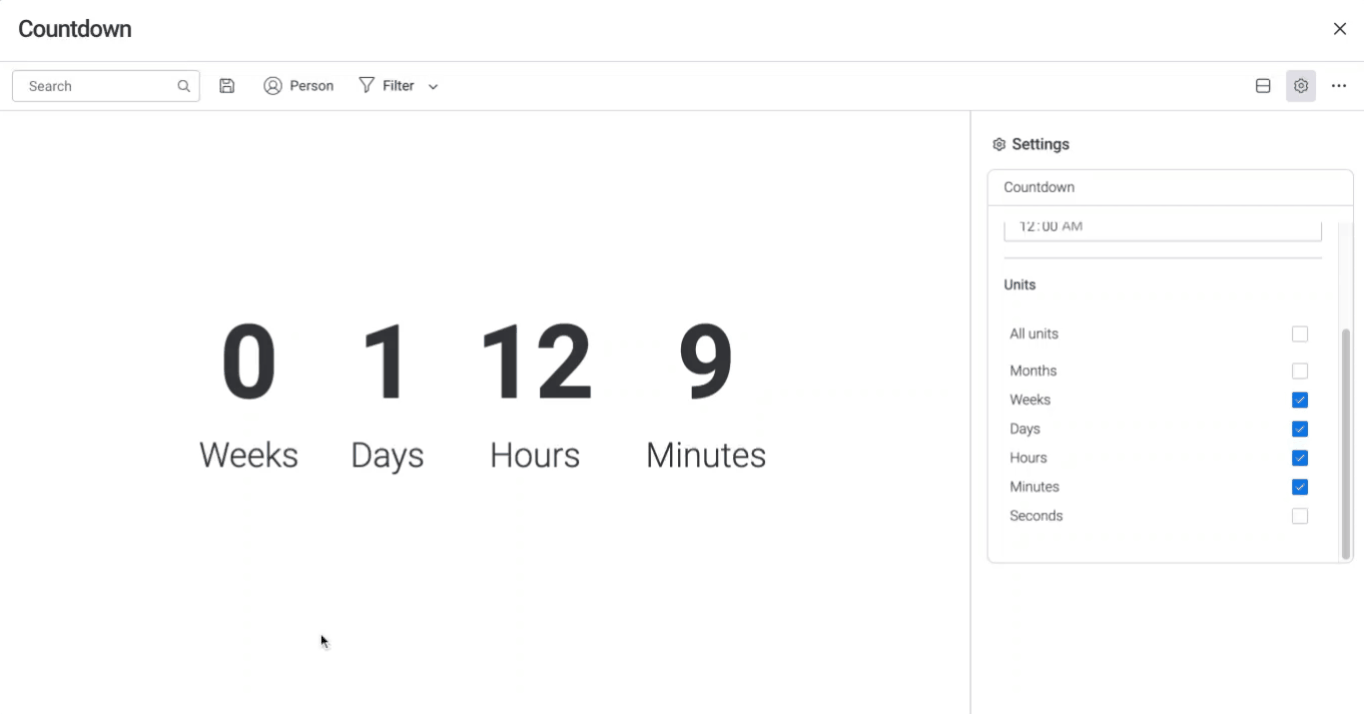Disable the Hours unit checkbox
The width and height of the screenshot is (1364, 714).
pos(1300,458)
